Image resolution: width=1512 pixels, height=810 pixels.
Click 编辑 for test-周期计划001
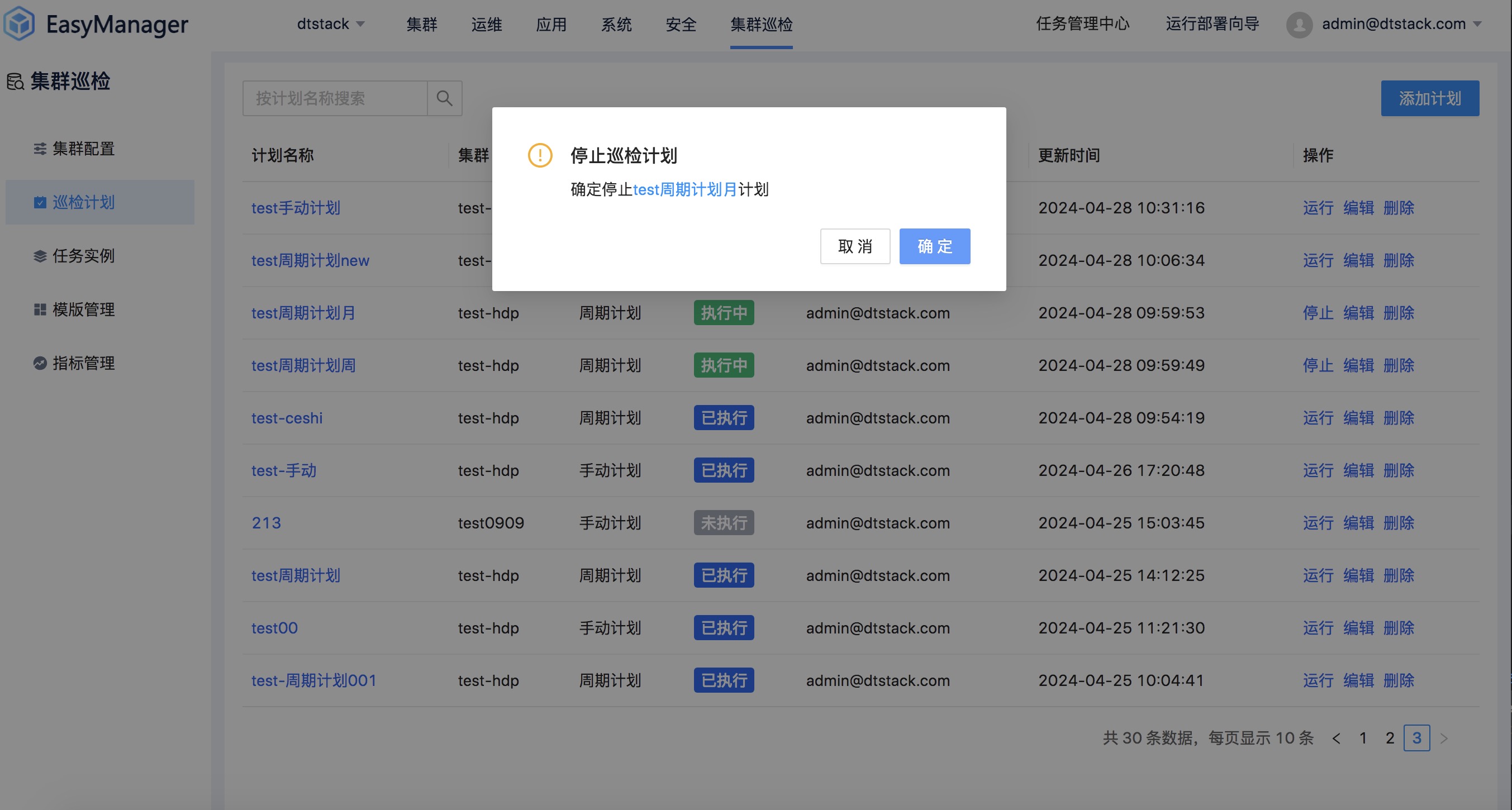tap(1358, 680)
